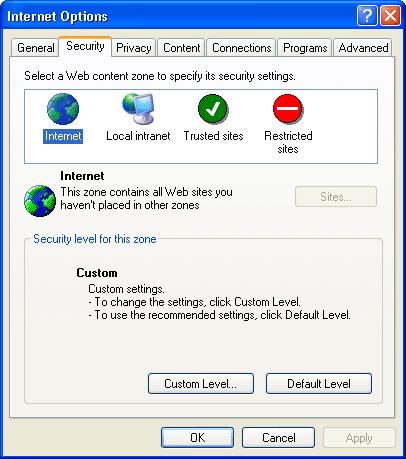Click the question mark help button
This screenshot has width=406, height=459.
coord(367,15)
